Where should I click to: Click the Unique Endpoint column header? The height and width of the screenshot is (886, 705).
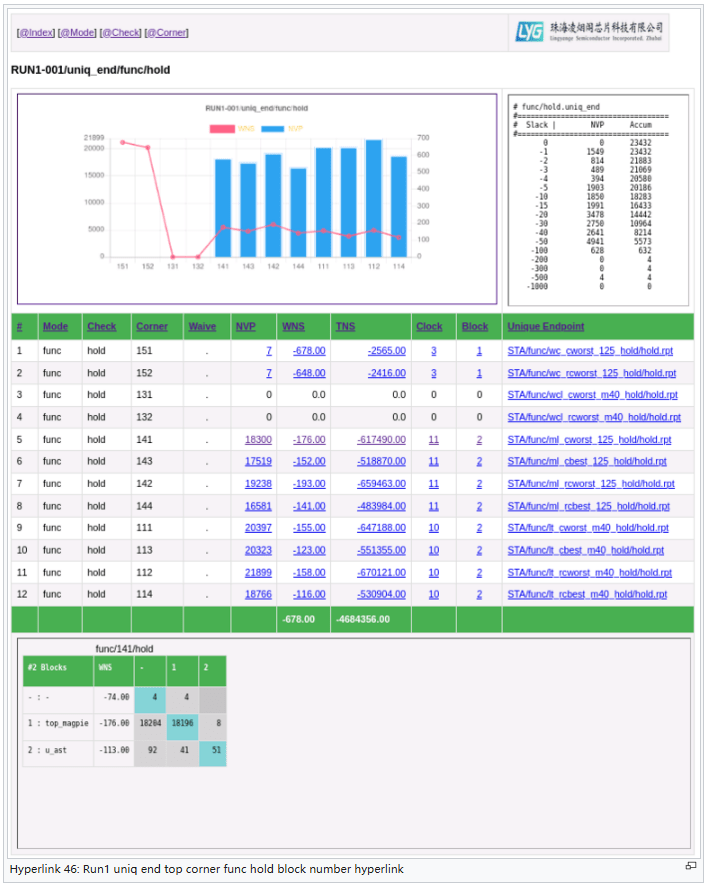545,327
